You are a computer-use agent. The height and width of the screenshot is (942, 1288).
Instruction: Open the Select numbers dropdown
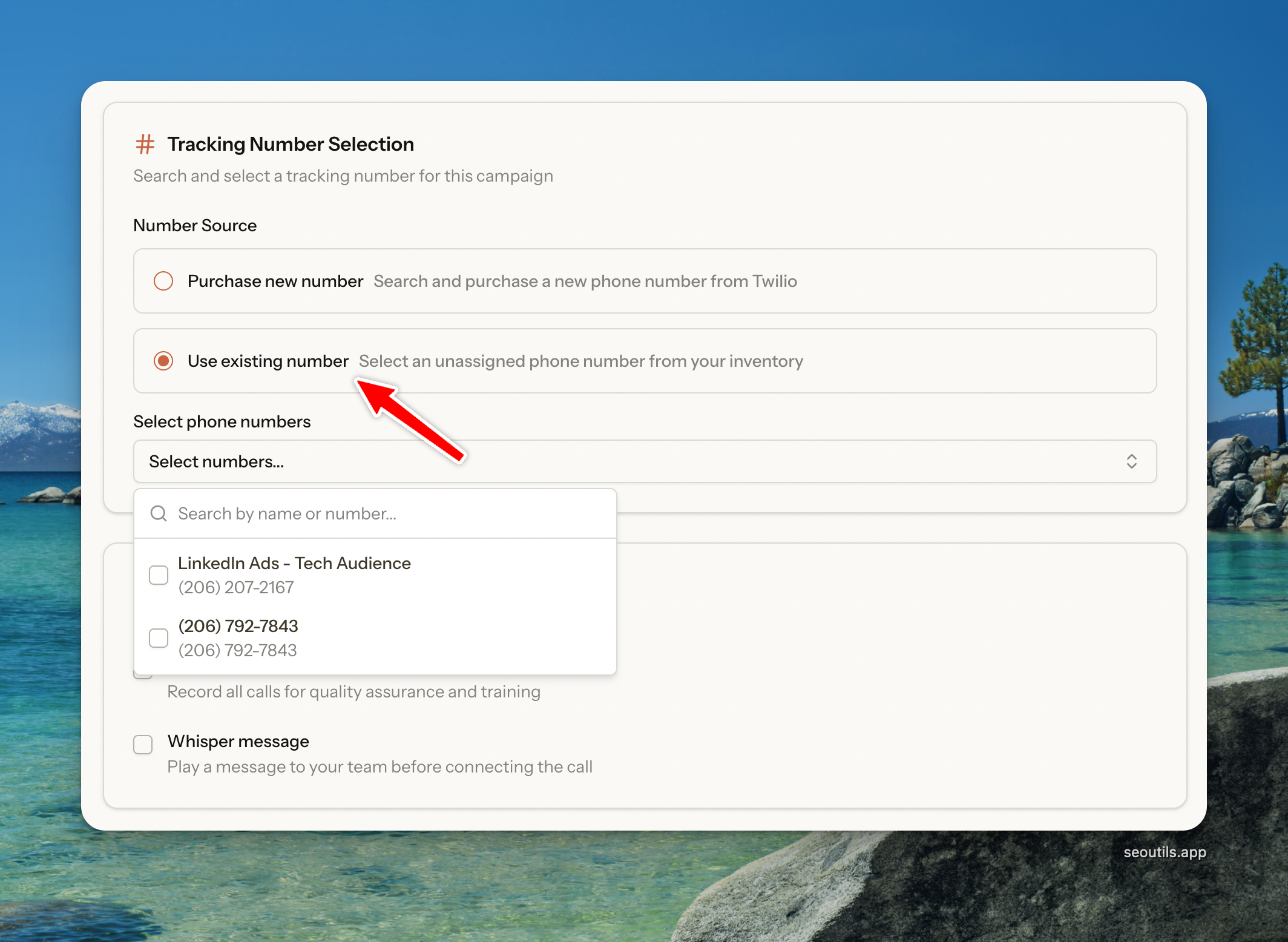pyautogui.click(x=644, y=461)
